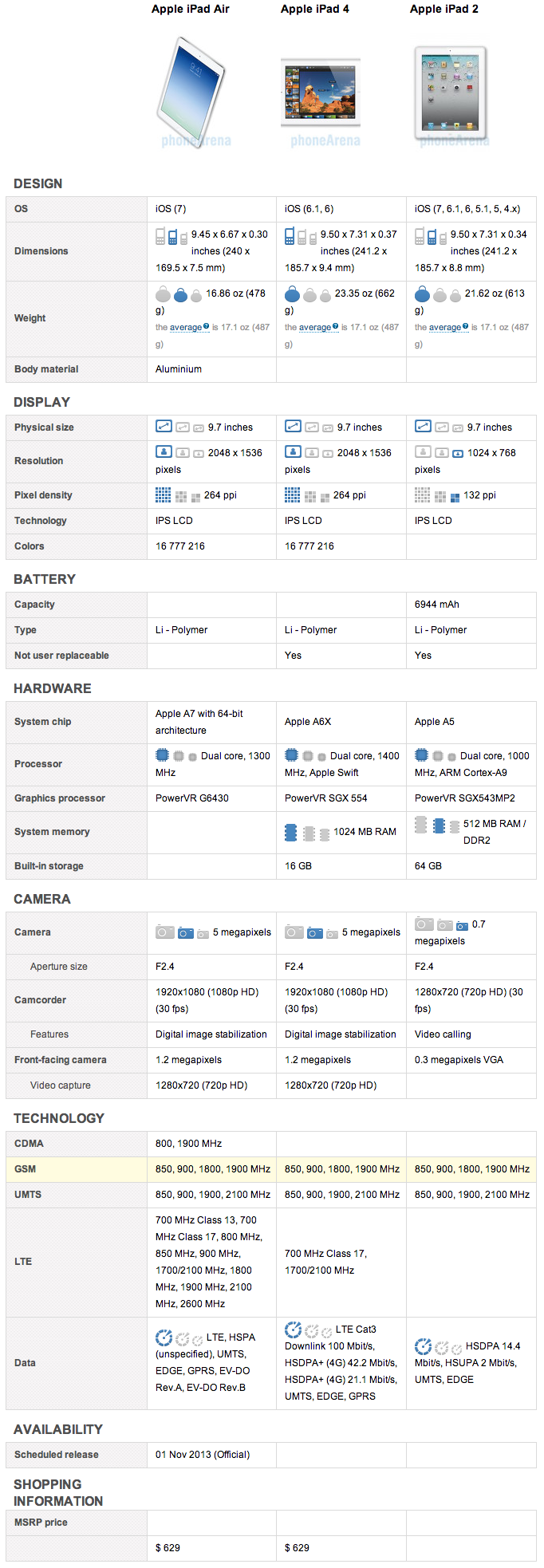The height and width of the screenshot is (1568, 544).
Task: Click "average" link in iPad Air weight cell
Action: [186, 327]
